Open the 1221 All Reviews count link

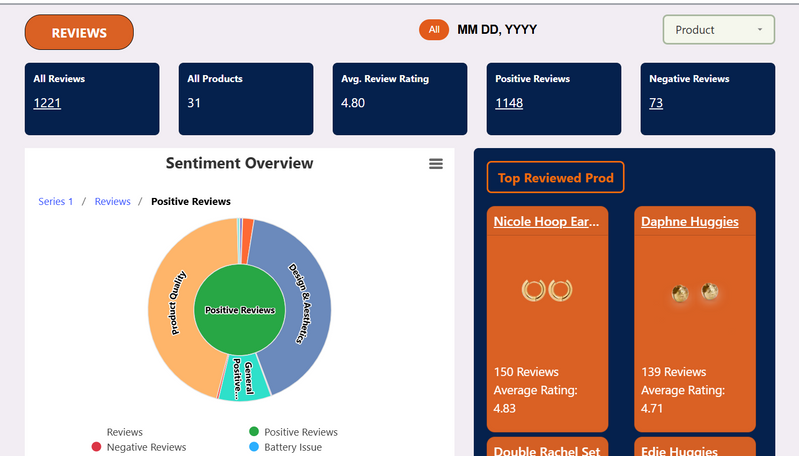click(47, 103)
